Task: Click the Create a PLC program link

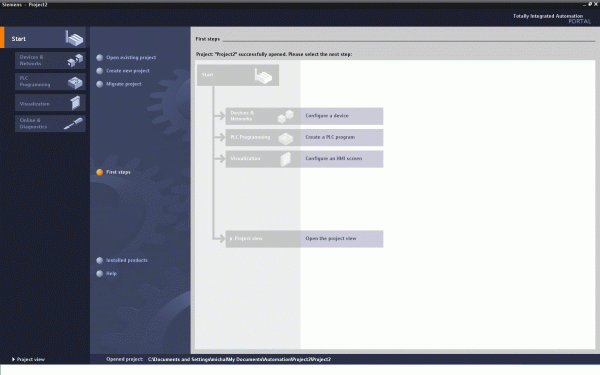Action: [x=330, y=137]
